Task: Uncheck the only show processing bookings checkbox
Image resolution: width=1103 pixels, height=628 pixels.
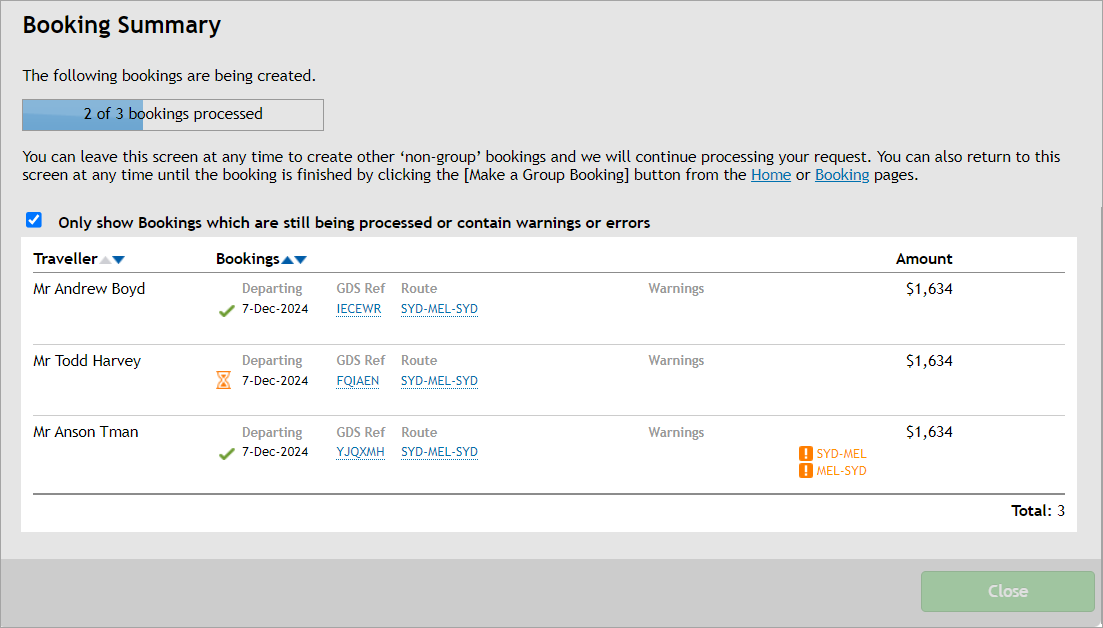Action: 34,221
